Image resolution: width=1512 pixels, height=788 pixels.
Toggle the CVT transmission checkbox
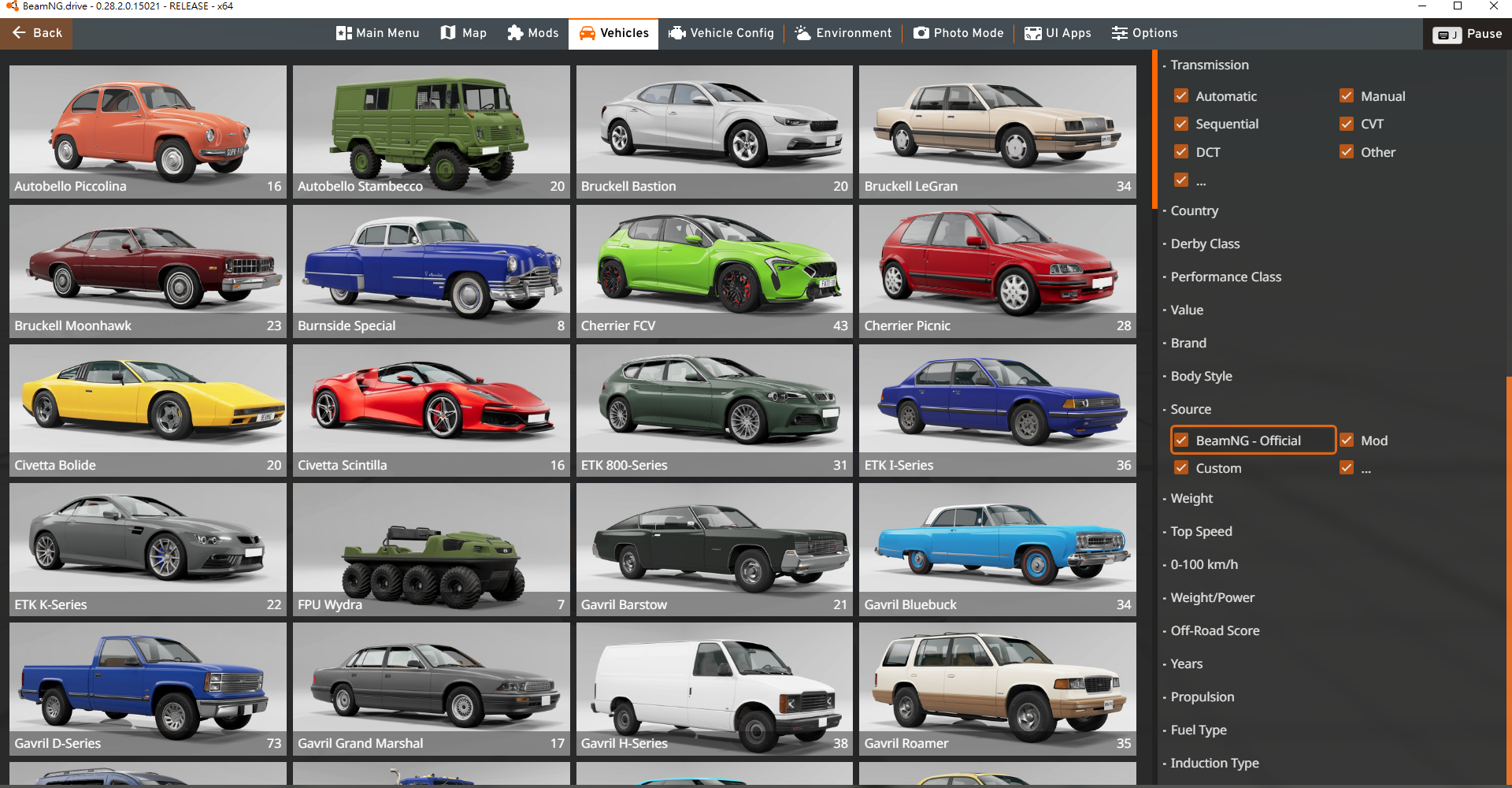pyautogui.click(x=1347, y=124)
